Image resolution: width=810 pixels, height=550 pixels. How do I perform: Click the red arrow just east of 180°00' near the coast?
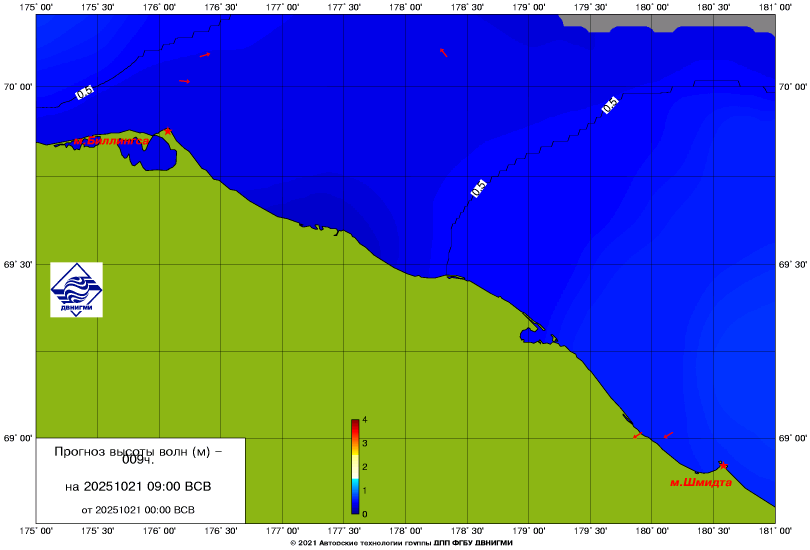668,435
